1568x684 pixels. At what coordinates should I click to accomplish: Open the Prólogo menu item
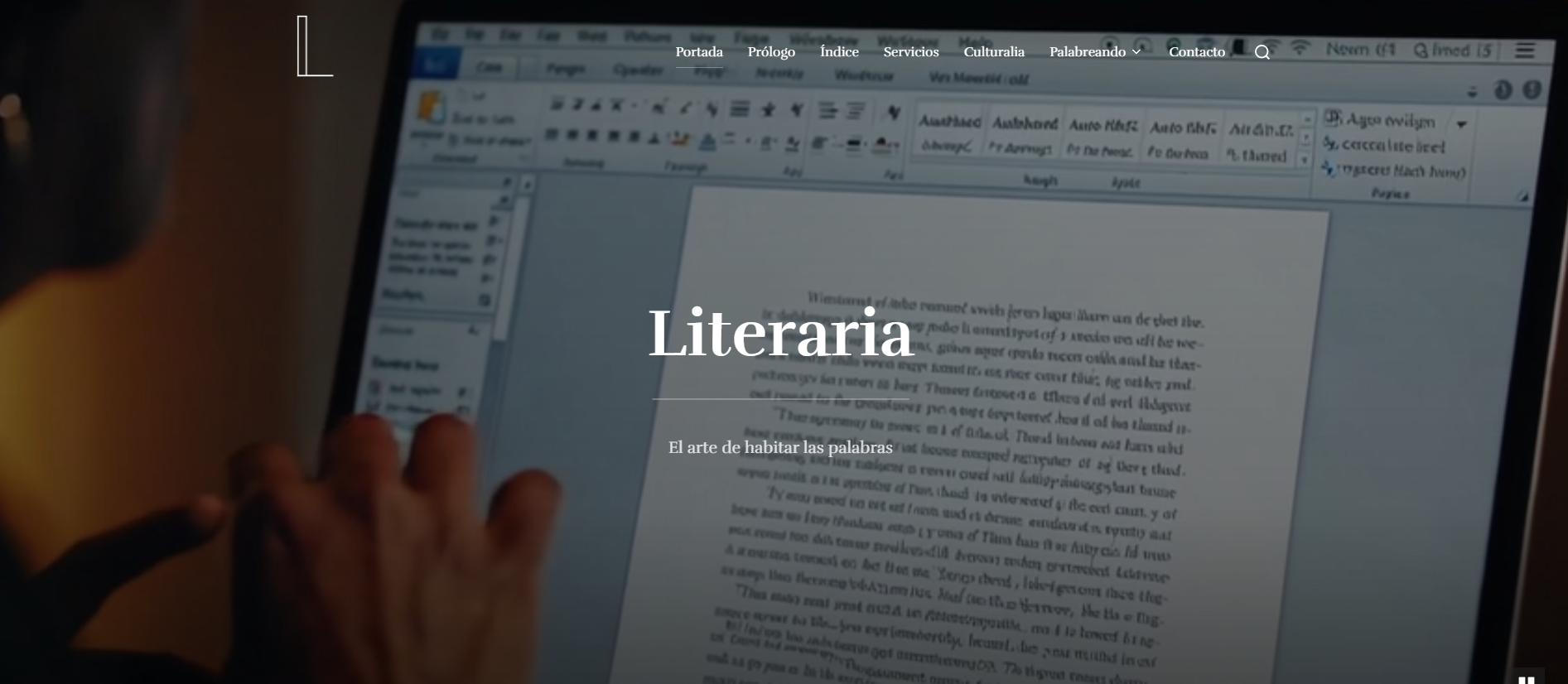[x=771, y=52]
